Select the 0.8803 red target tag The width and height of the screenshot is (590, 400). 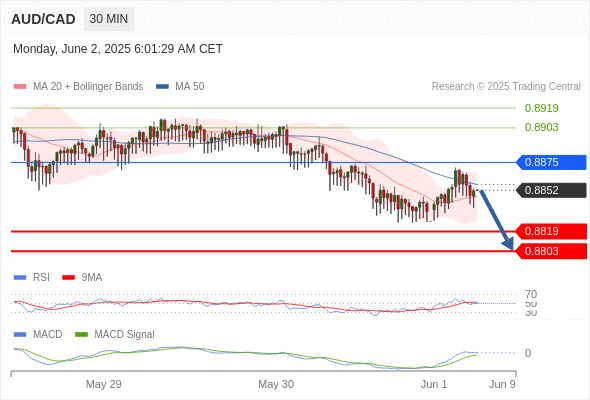pos(551,251)
